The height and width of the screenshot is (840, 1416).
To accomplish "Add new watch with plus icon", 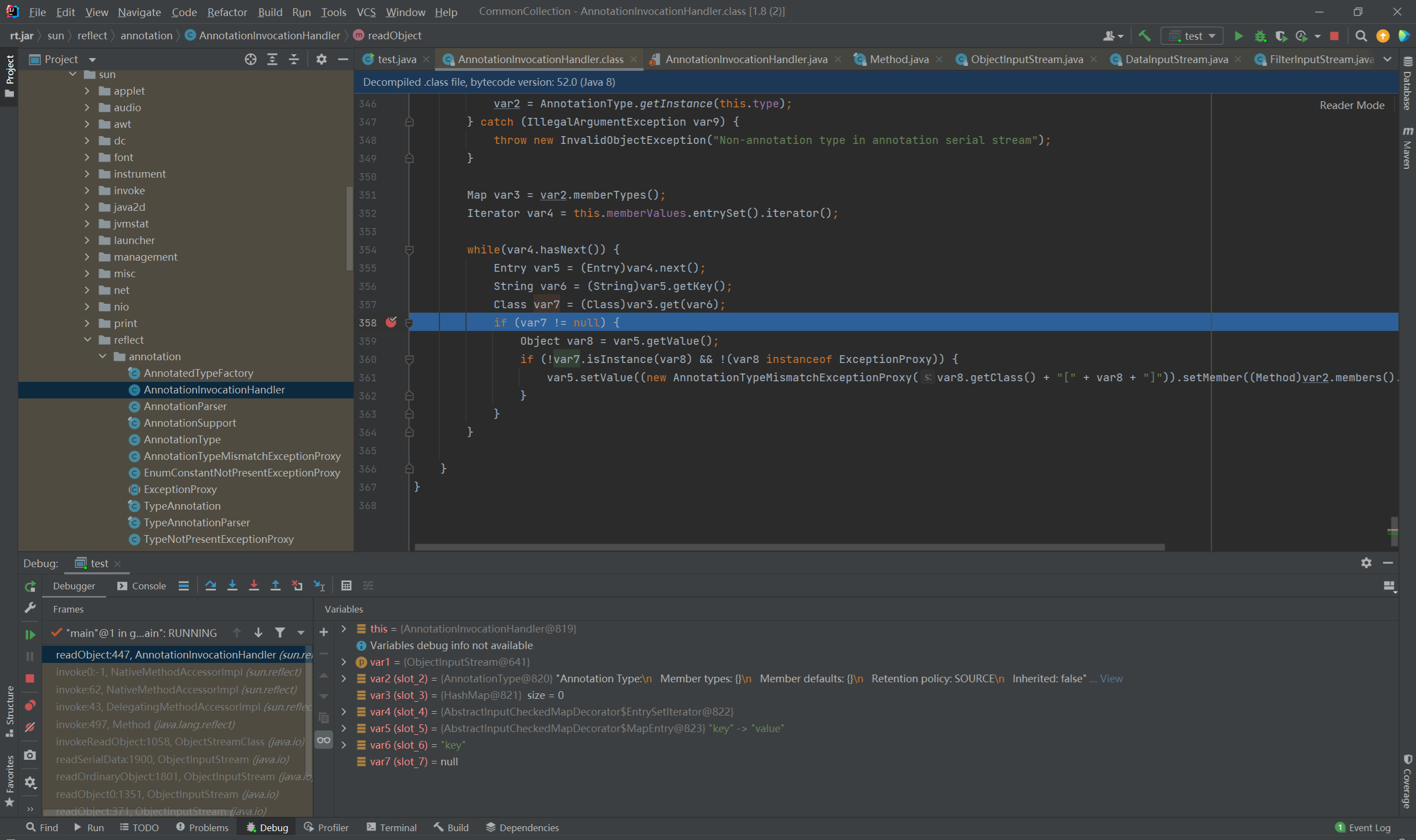I will (x=324, y=632).
